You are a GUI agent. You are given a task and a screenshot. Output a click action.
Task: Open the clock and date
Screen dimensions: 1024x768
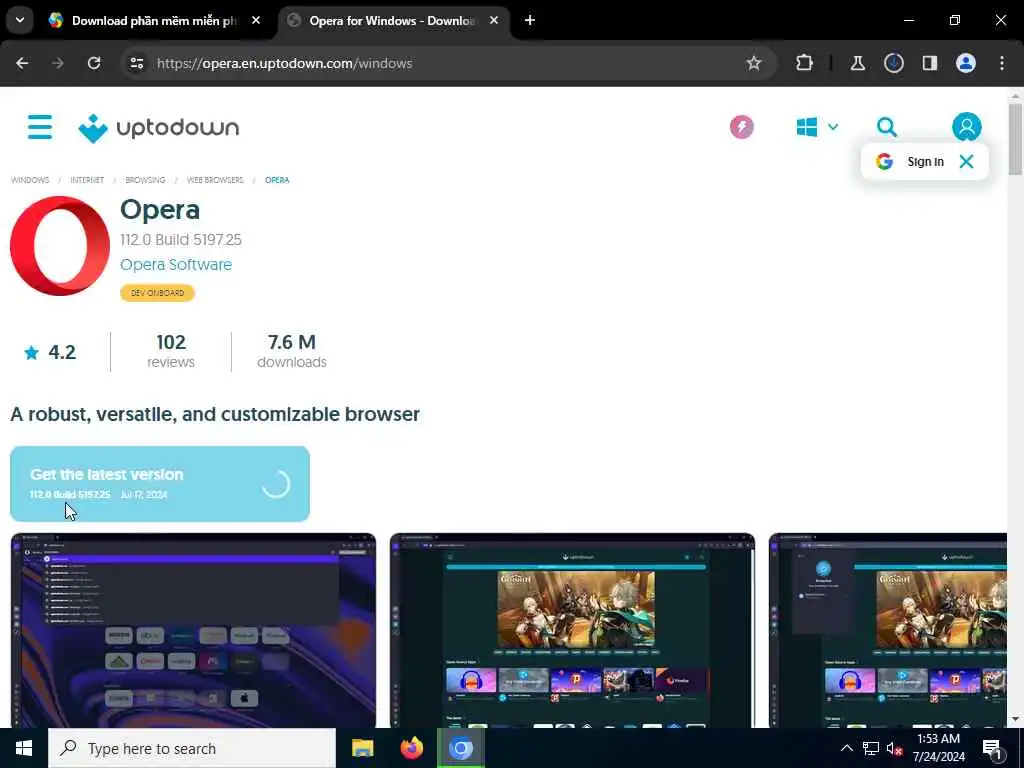pyautogui.click(x=938, y=748)
